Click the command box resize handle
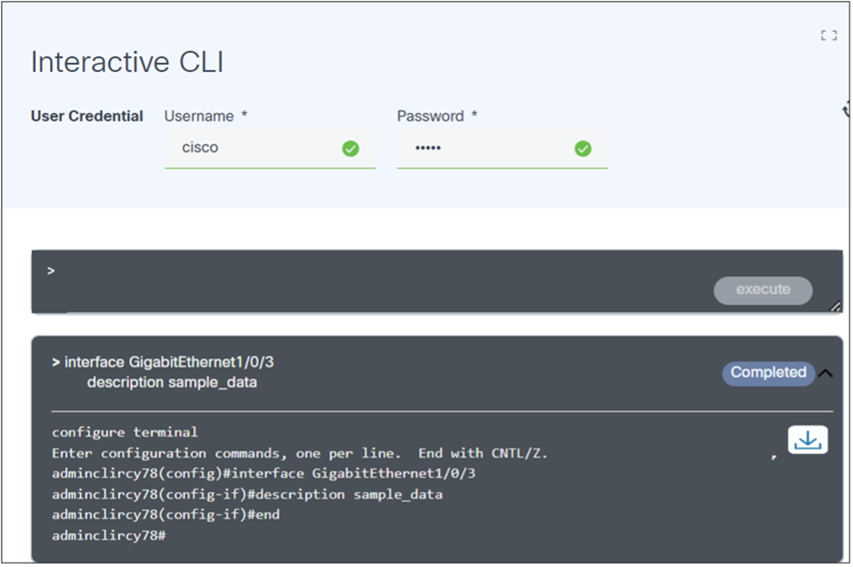Image resolution: width=853 pixels, height=567 pixels. point(835,306)
